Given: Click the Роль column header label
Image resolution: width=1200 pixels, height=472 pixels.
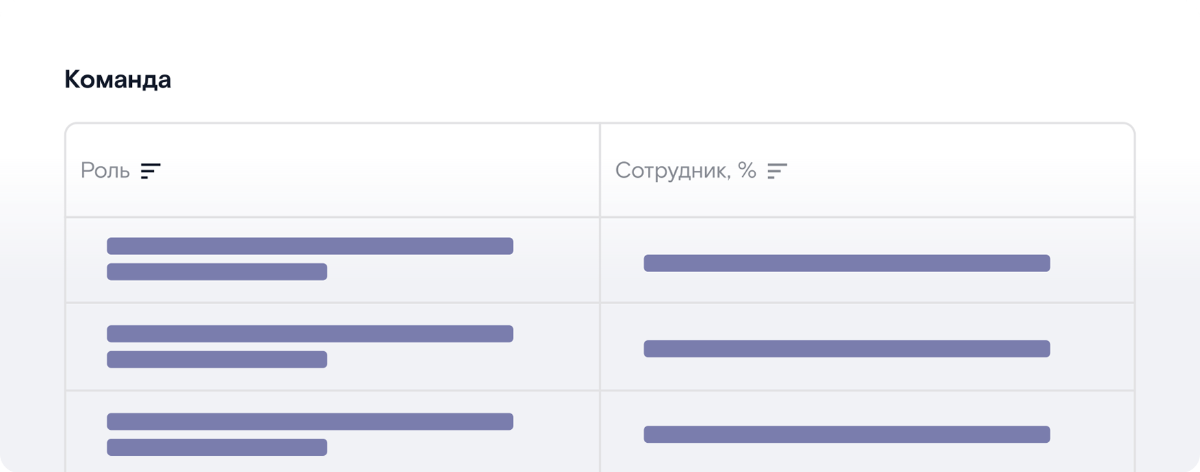Looking at the screenshot, I should click(105, 171).
